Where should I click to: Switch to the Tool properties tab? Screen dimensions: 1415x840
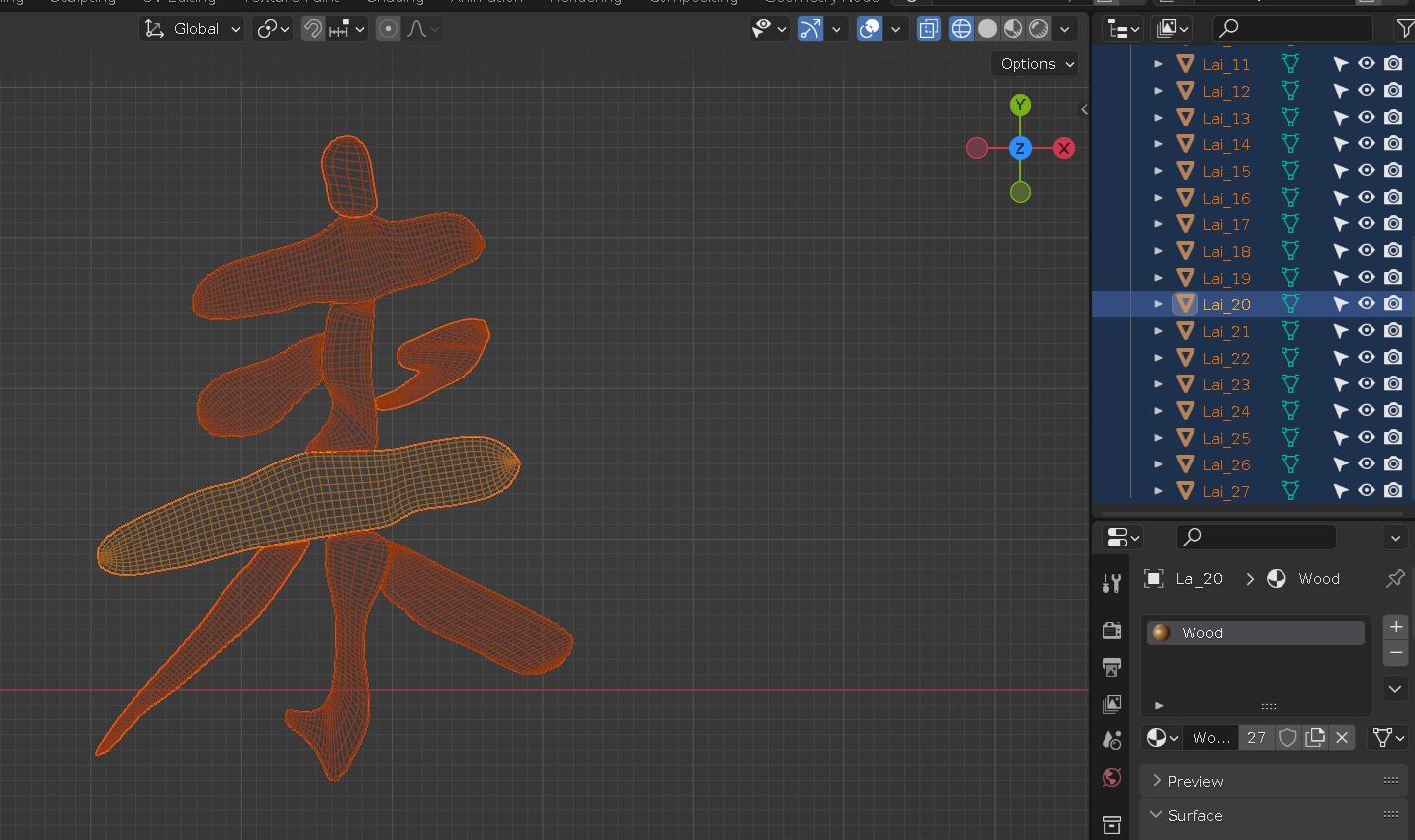point(1111,583)
